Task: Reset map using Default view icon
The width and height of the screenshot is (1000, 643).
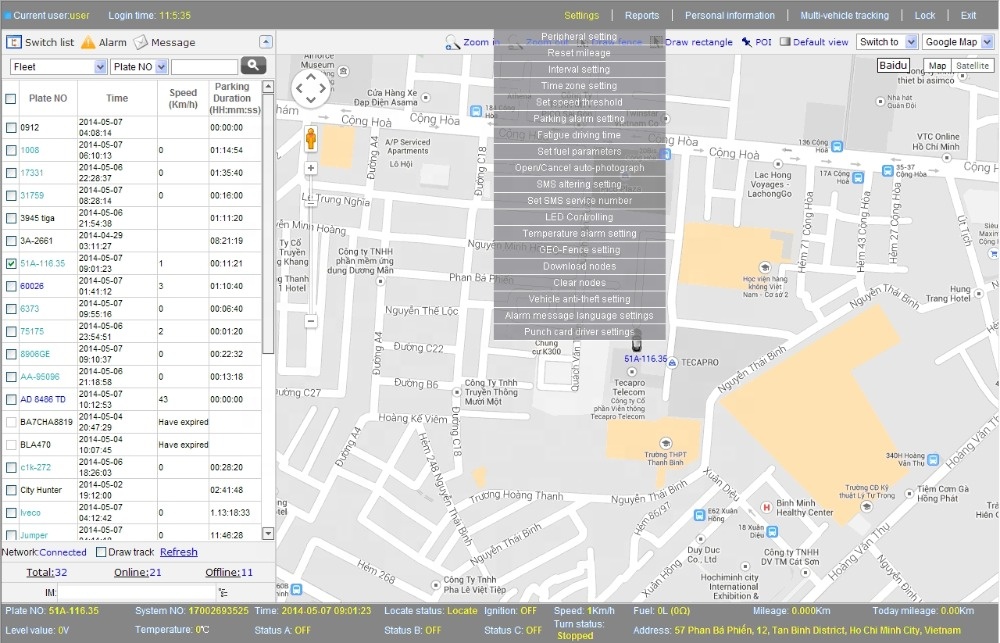Action: point(785,42)
